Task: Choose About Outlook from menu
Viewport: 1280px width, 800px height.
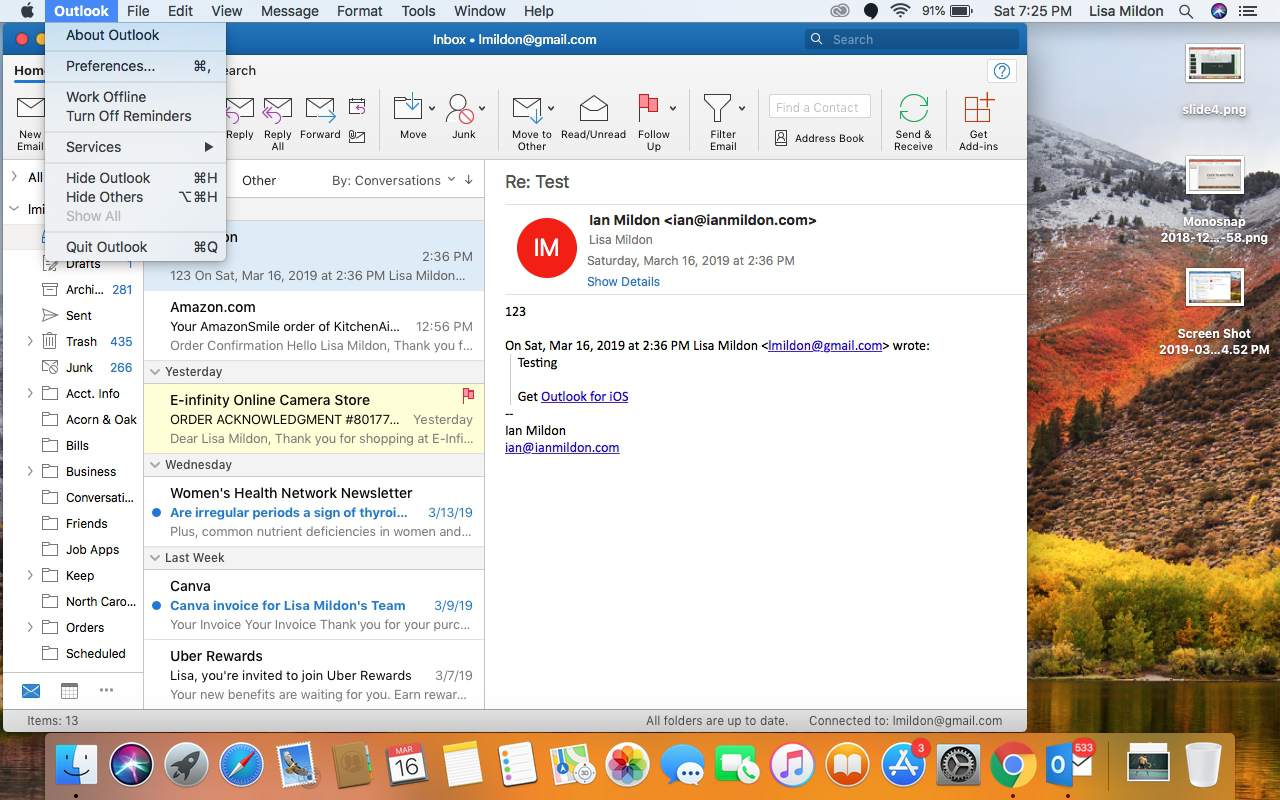Action: (135, 35)
